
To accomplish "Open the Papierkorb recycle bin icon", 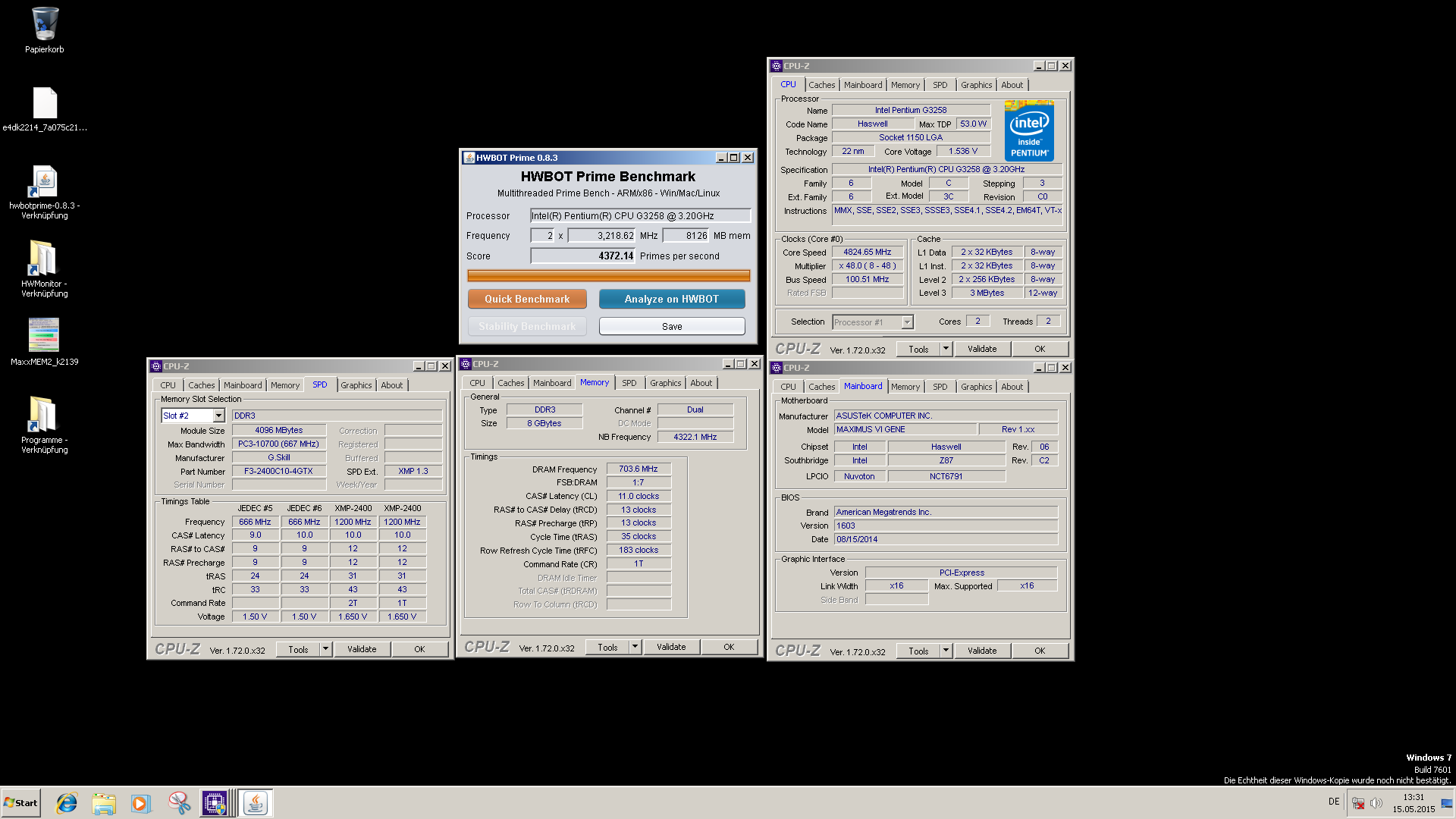I will coord(45,30).
